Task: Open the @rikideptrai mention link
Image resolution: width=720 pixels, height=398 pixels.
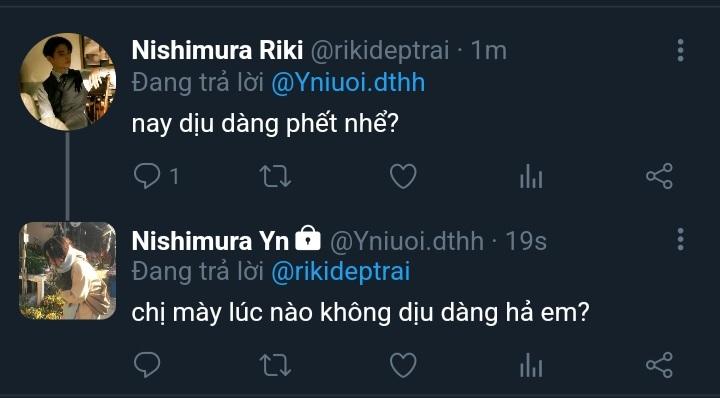Action: coord(341,272)
